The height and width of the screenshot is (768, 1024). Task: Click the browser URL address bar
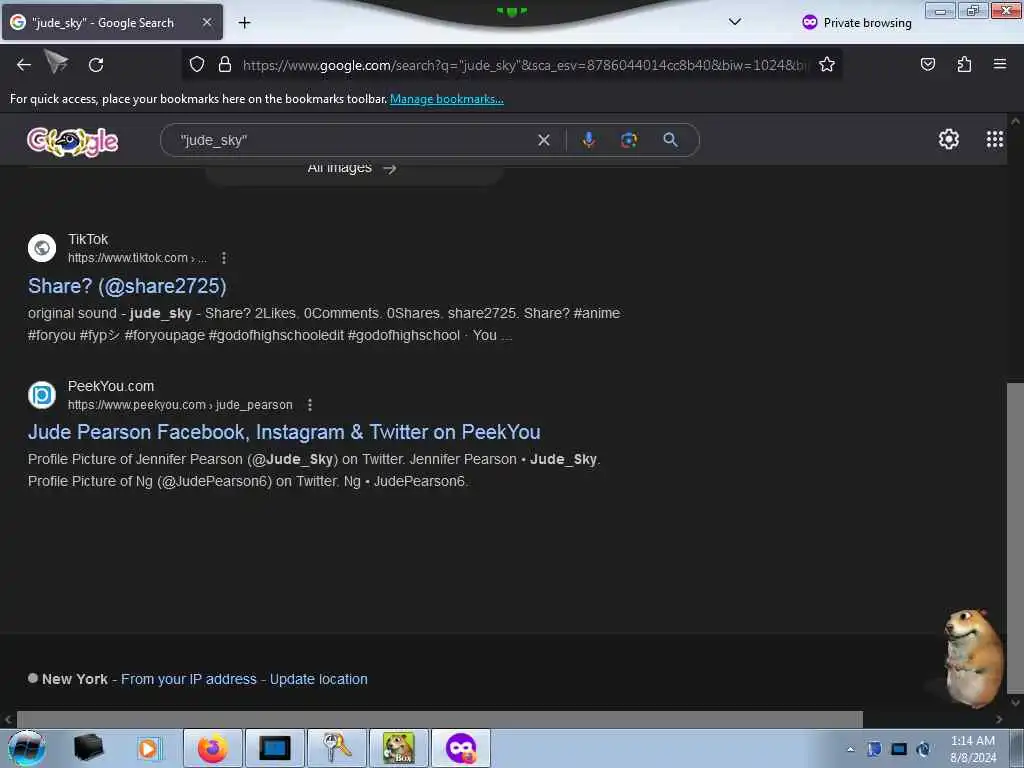pos(524,65)
